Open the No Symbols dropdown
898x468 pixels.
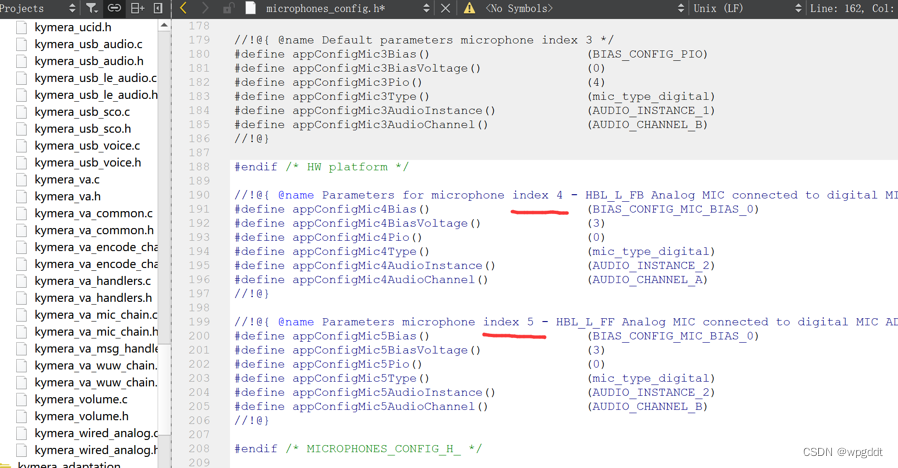pyautogui.click(x=681, y=8)
